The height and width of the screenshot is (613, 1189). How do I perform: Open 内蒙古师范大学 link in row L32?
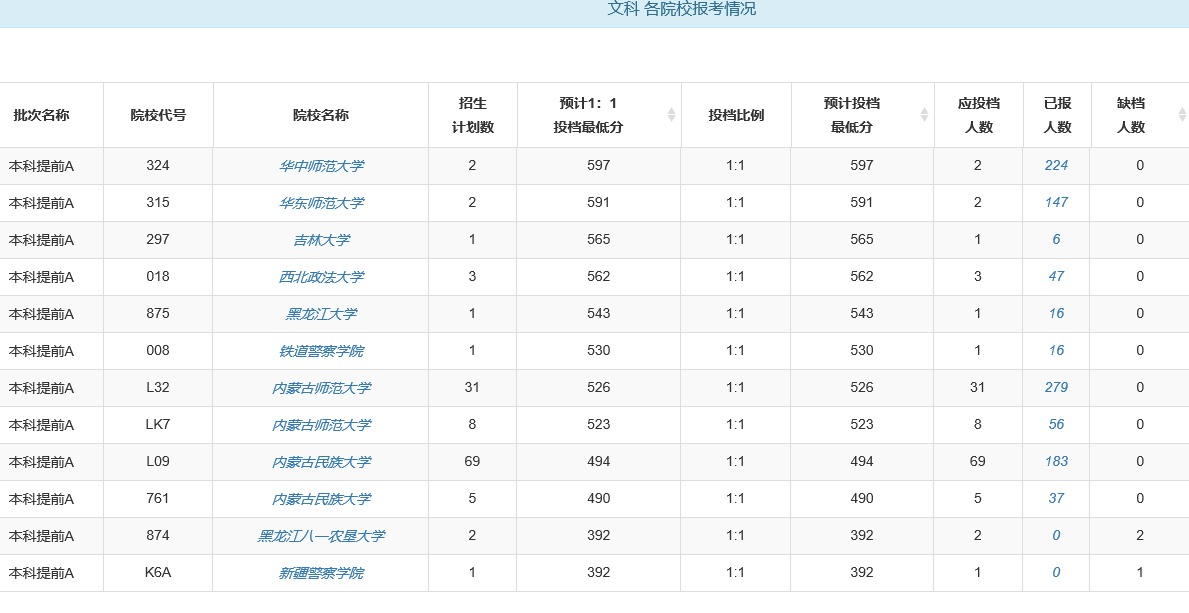[x=320, y=388]
